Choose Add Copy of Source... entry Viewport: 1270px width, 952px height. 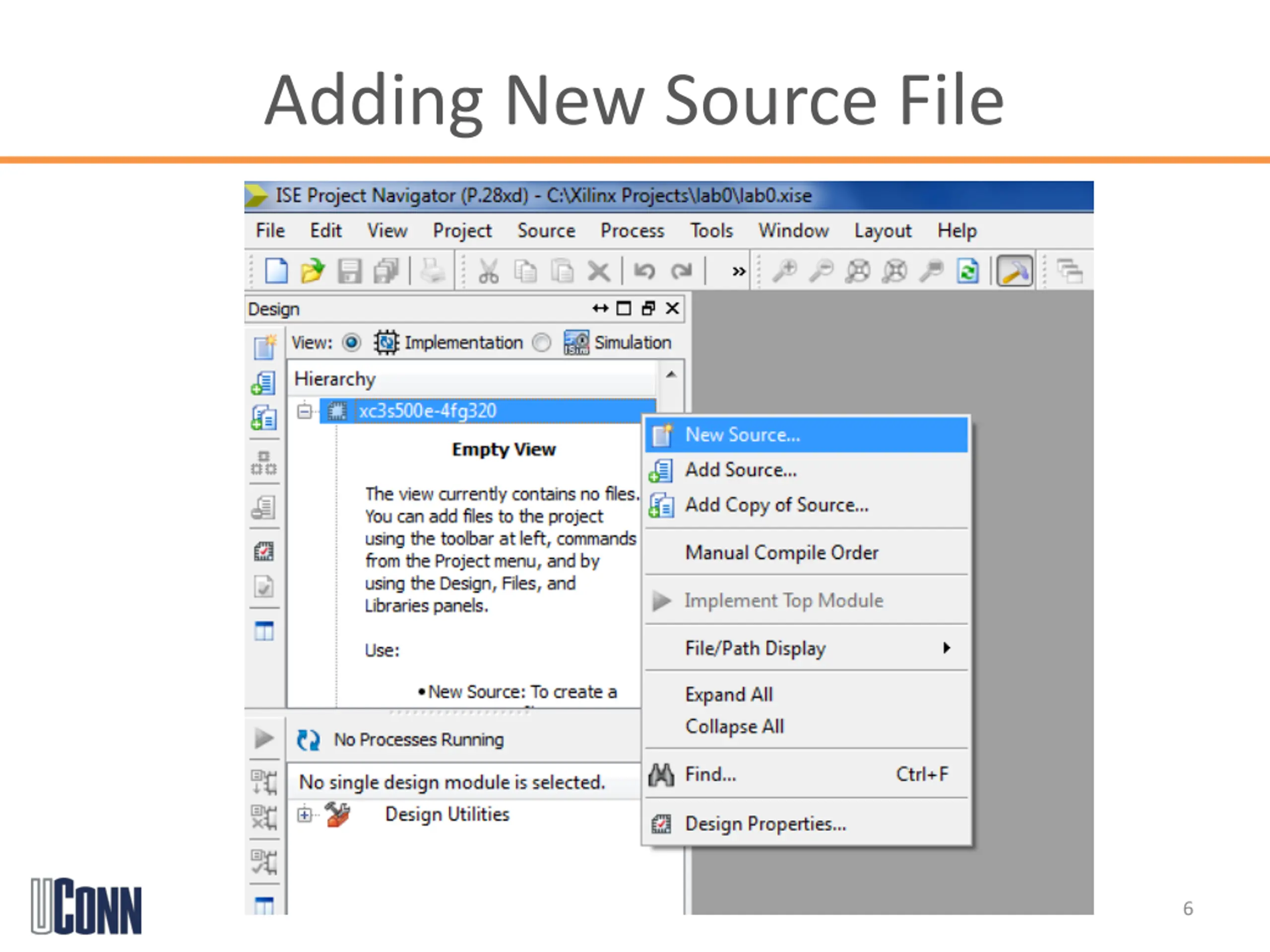pos(806,505)
